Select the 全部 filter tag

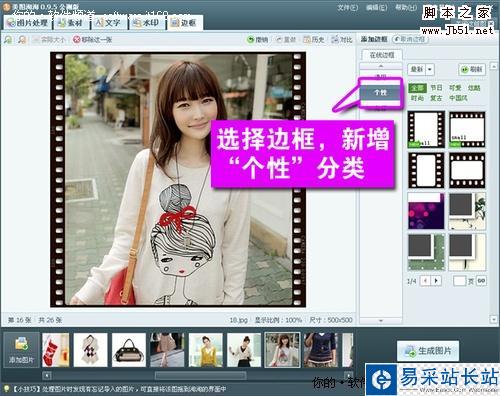point(417,88)
